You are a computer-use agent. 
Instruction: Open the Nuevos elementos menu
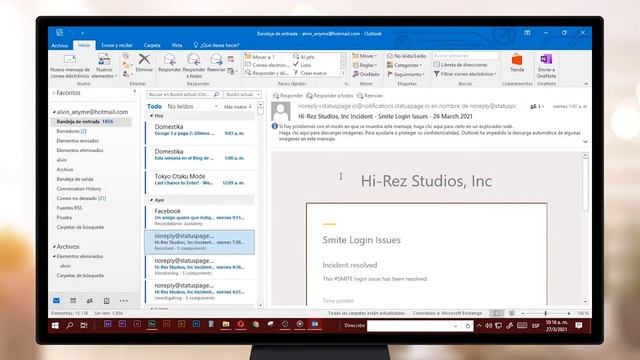point(104,66)
